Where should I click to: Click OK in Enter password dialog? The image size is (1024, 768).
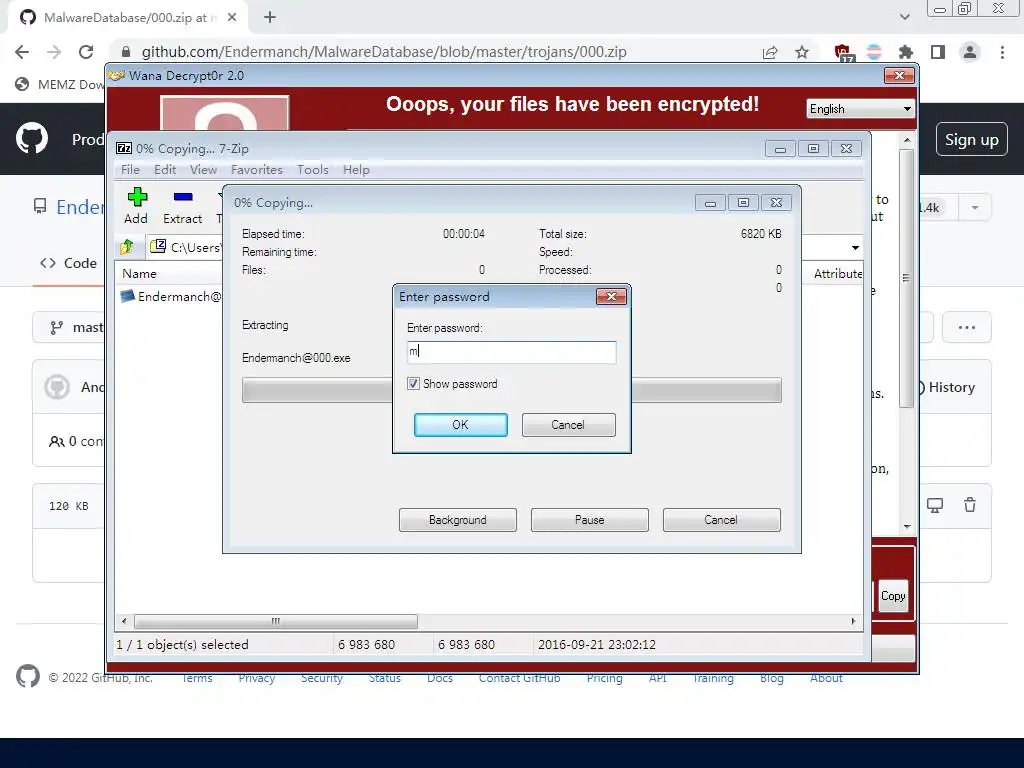point(460,424)
